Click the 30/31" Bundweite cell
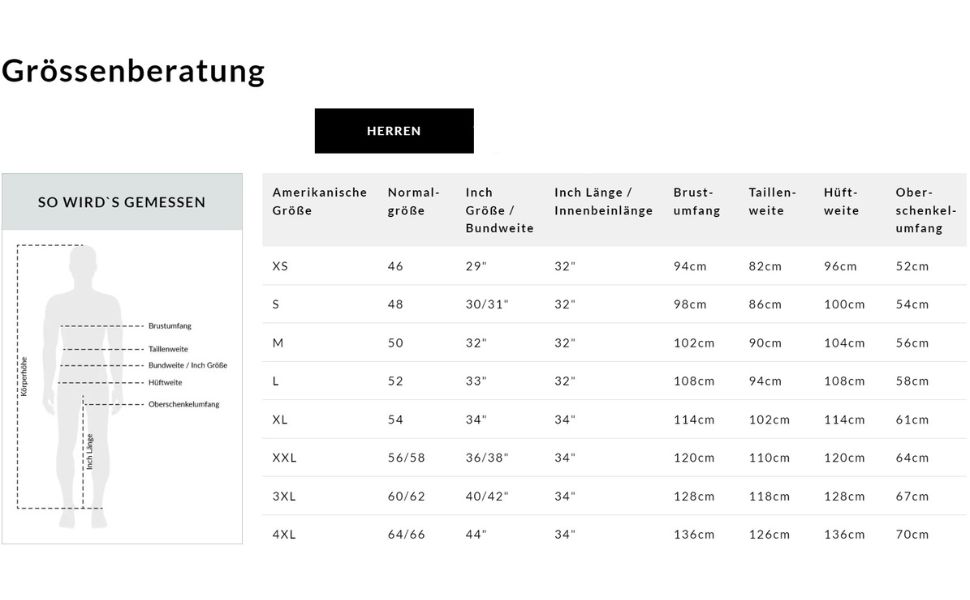970x600 pixels. 487,304
